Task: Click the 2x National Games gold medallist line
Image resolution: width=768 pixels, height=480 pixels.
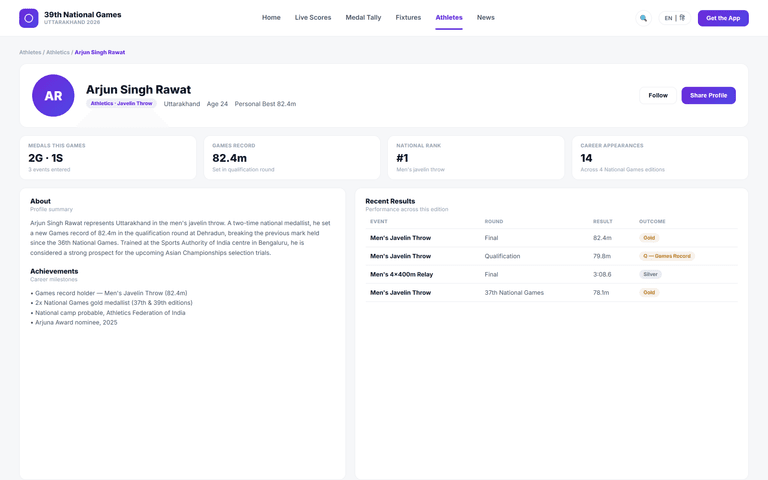Action: coord(111,303)
